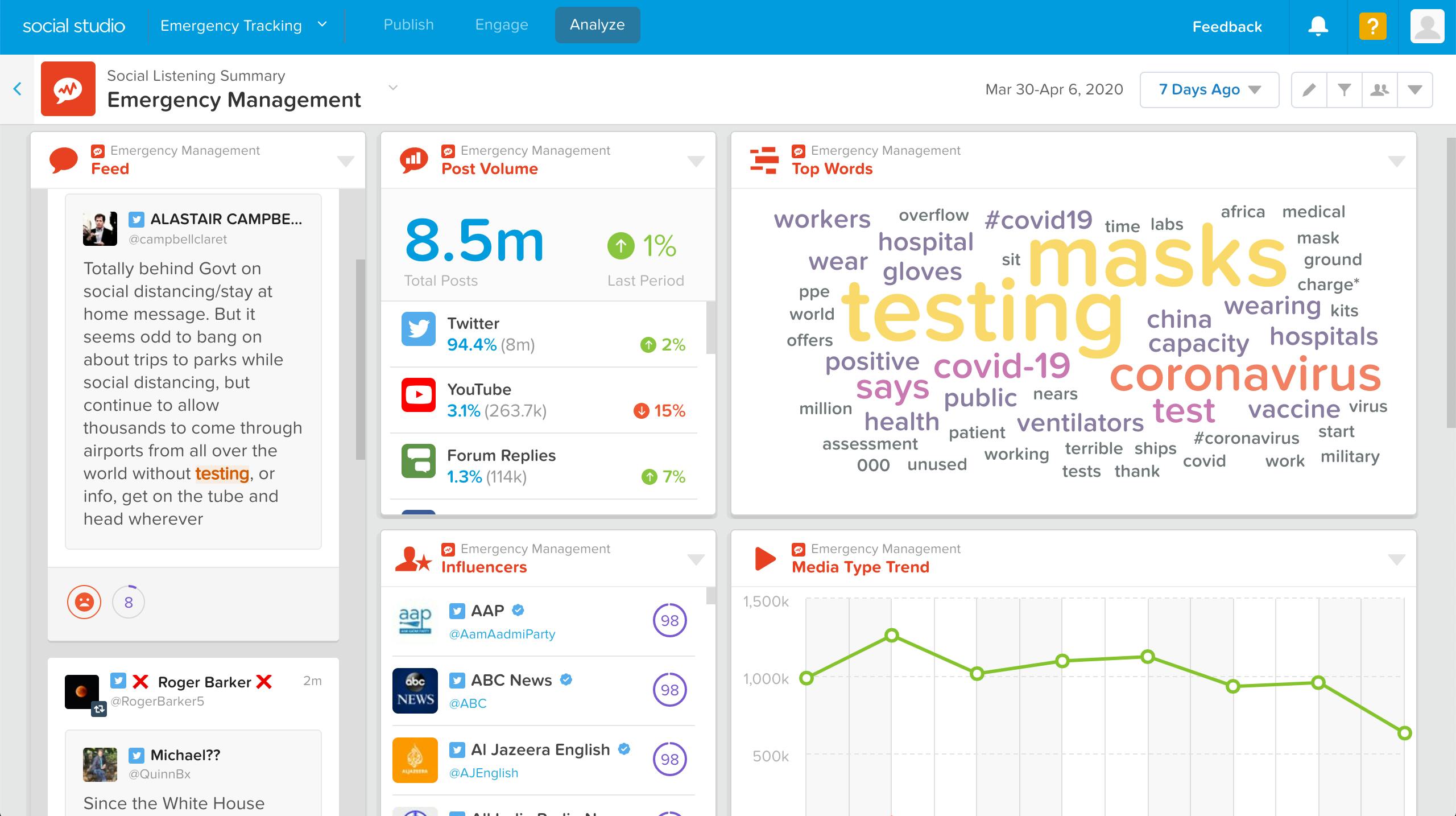Click the share users icon

[1380, 90]
